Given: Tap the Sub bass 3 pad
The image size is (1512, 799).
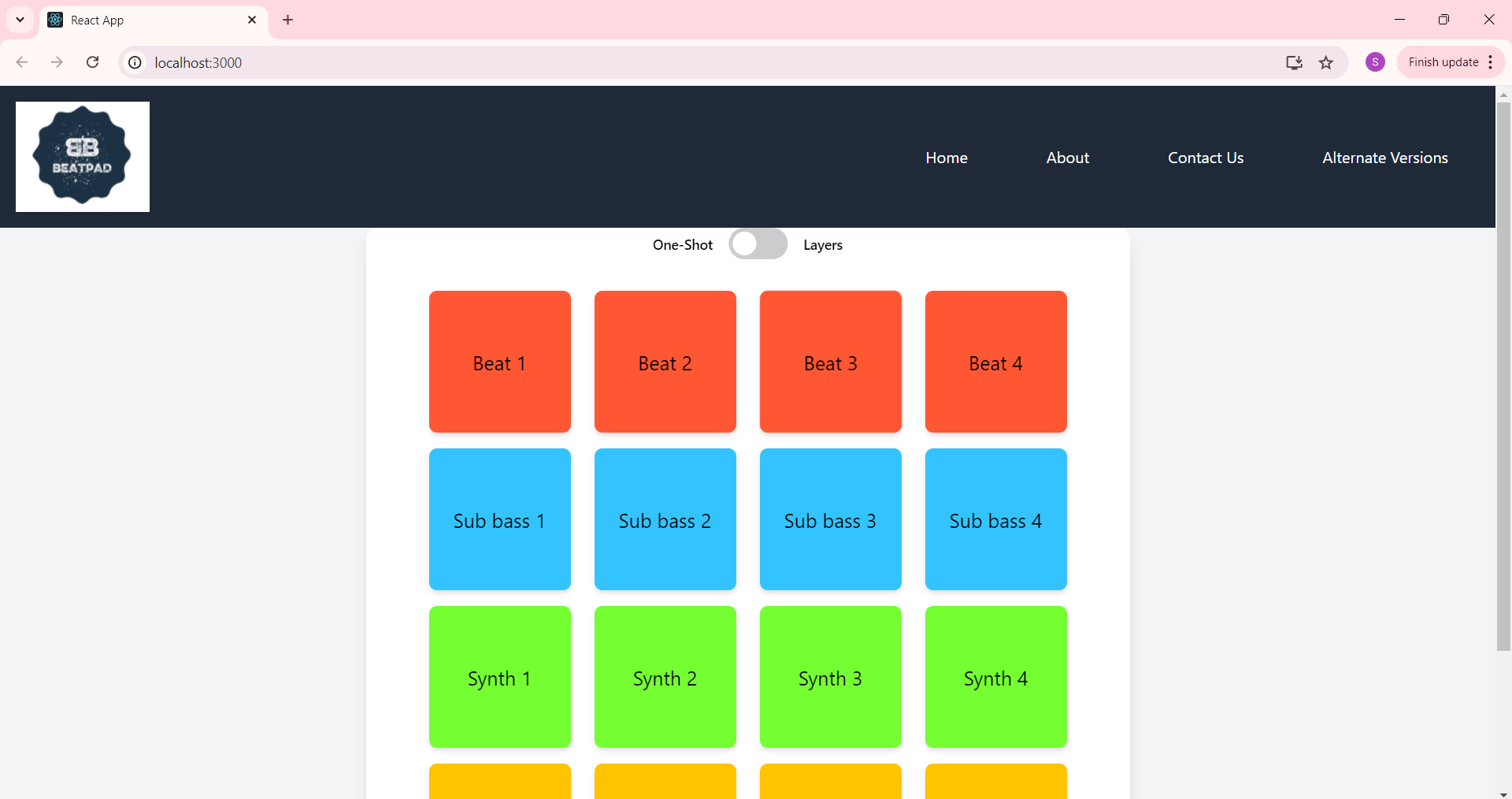Looking at the screenshot, I should click(x=831, y=519).
